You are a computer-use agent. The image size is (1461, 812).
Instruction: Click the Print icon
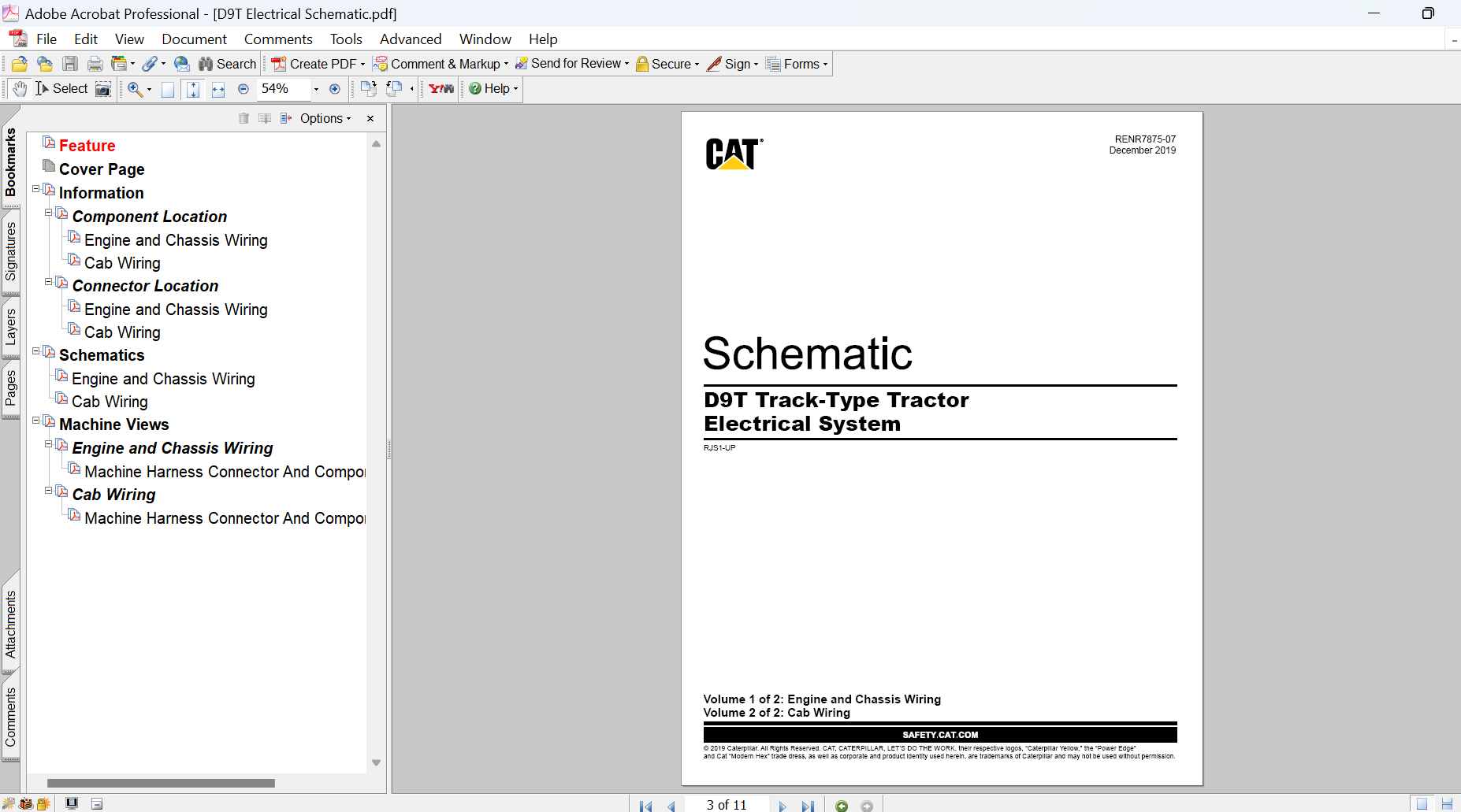95,64
